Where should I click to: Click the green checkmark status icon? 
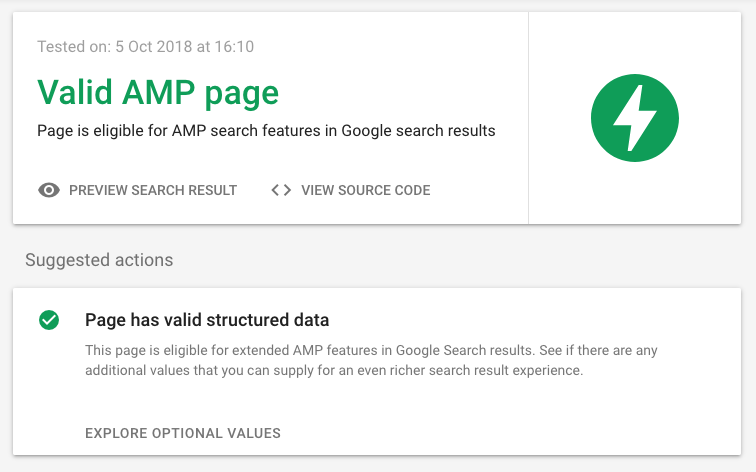pyautogui.click(x=49, y=320)
